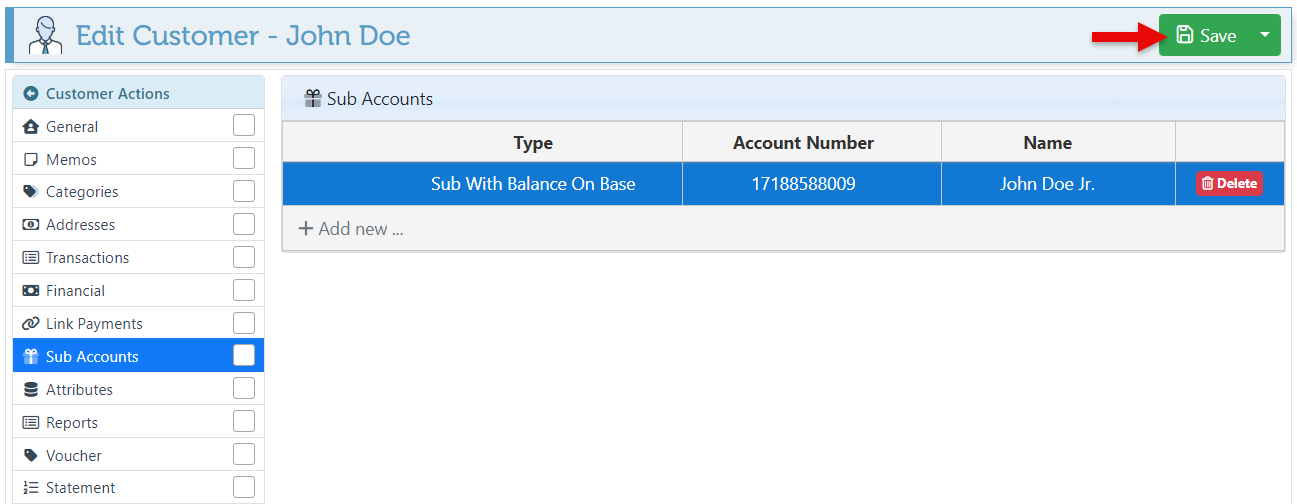
Task: Open the Addresses section
Action: (80, 225)
